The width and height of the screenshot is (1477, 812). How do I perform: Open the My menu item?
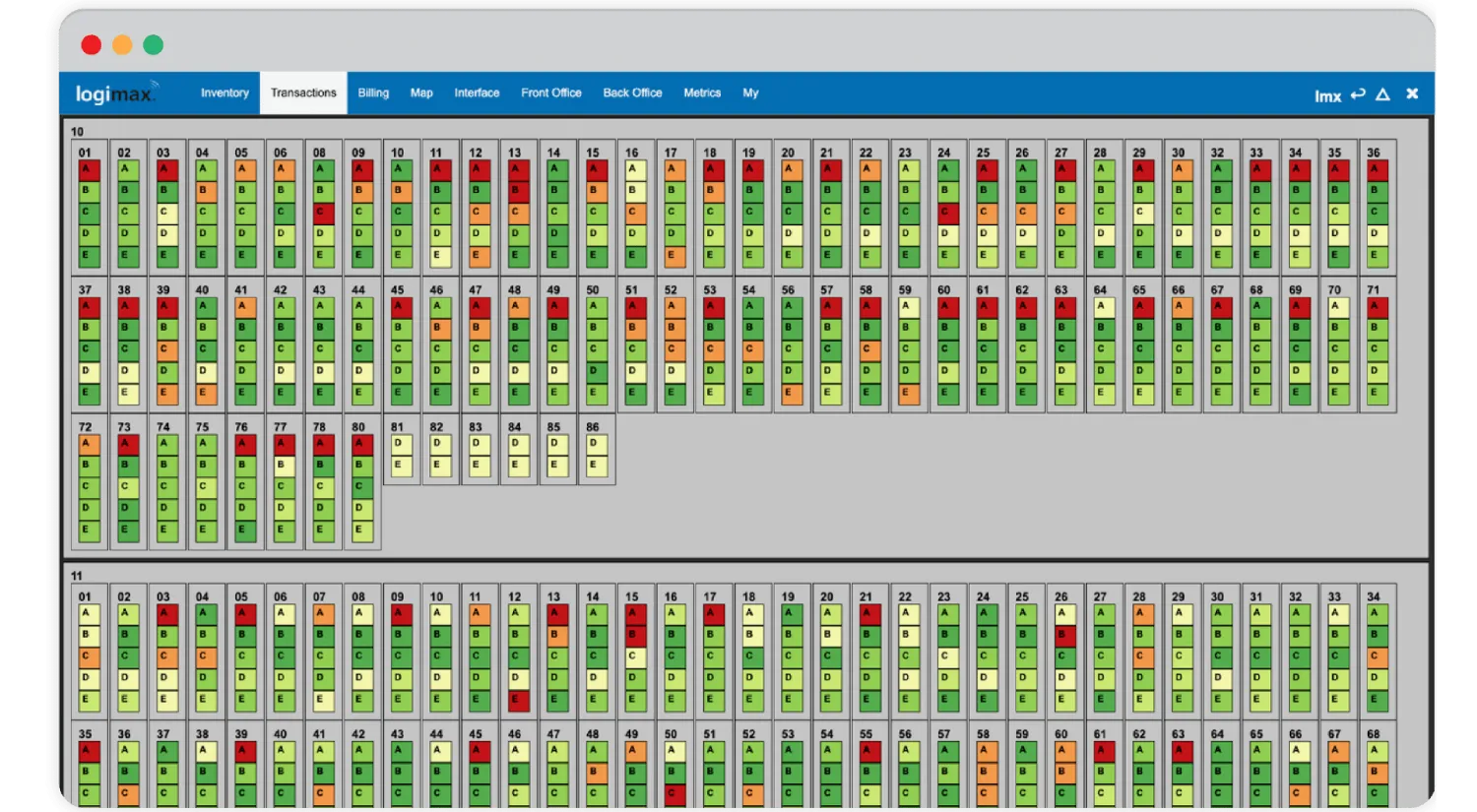(x=750, y=93)
